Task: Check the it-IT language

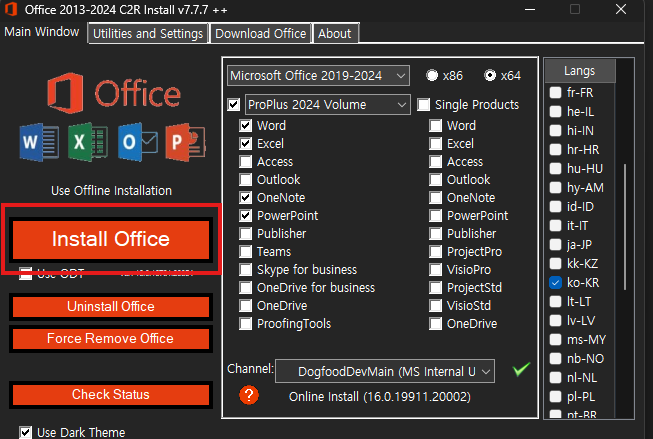Action: tap(555, 225)
